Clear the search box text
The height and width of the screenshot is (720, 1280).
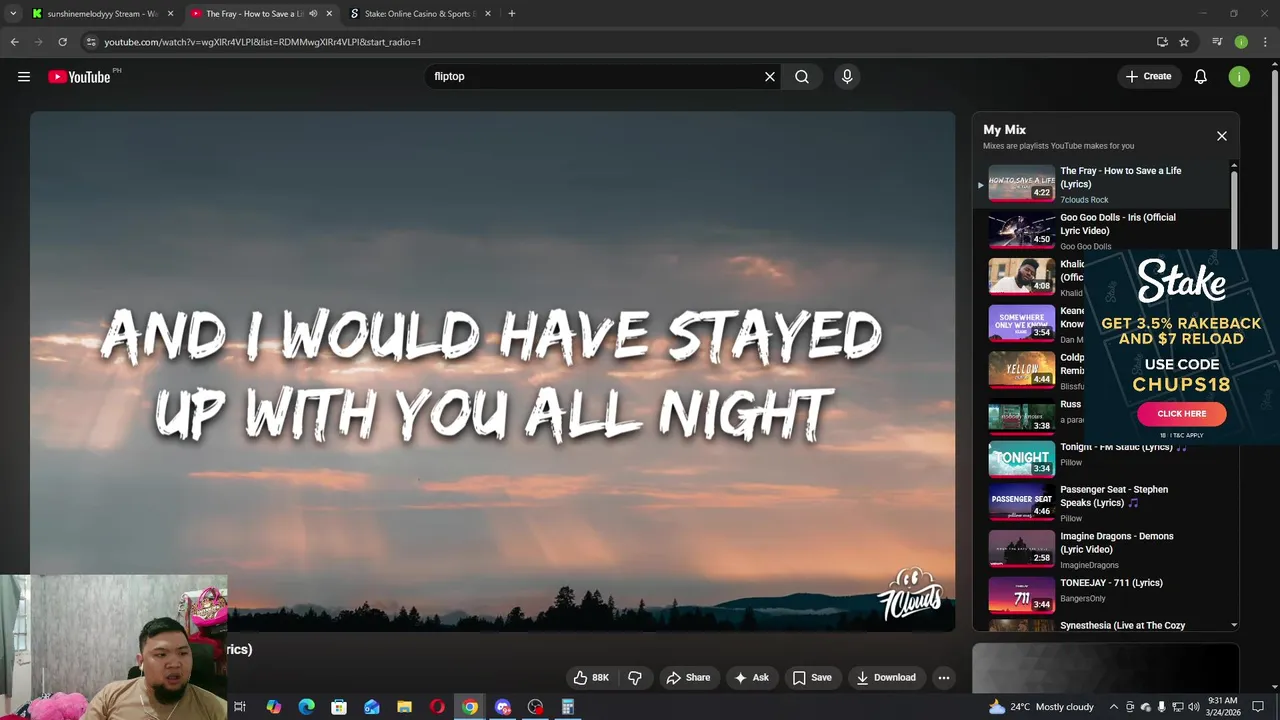point(770,76)
